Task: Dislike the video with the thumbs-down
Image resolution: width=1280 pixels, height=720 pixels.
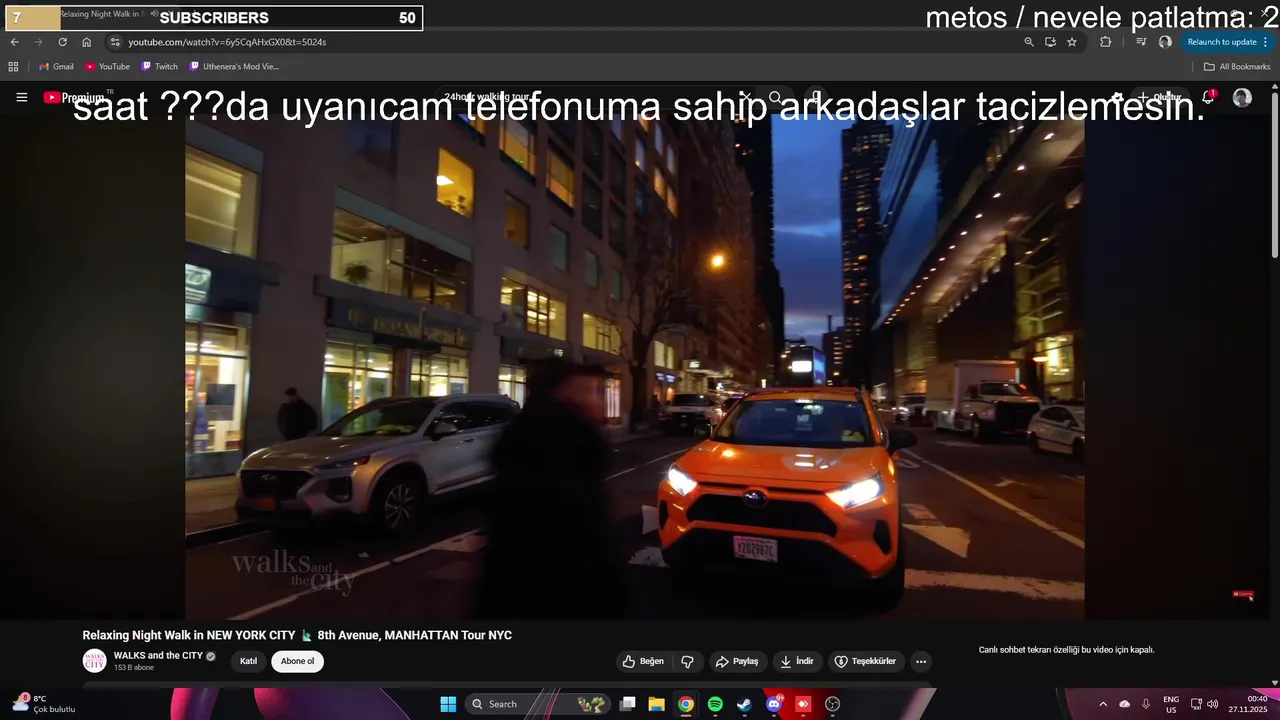Action: [687, 661]
